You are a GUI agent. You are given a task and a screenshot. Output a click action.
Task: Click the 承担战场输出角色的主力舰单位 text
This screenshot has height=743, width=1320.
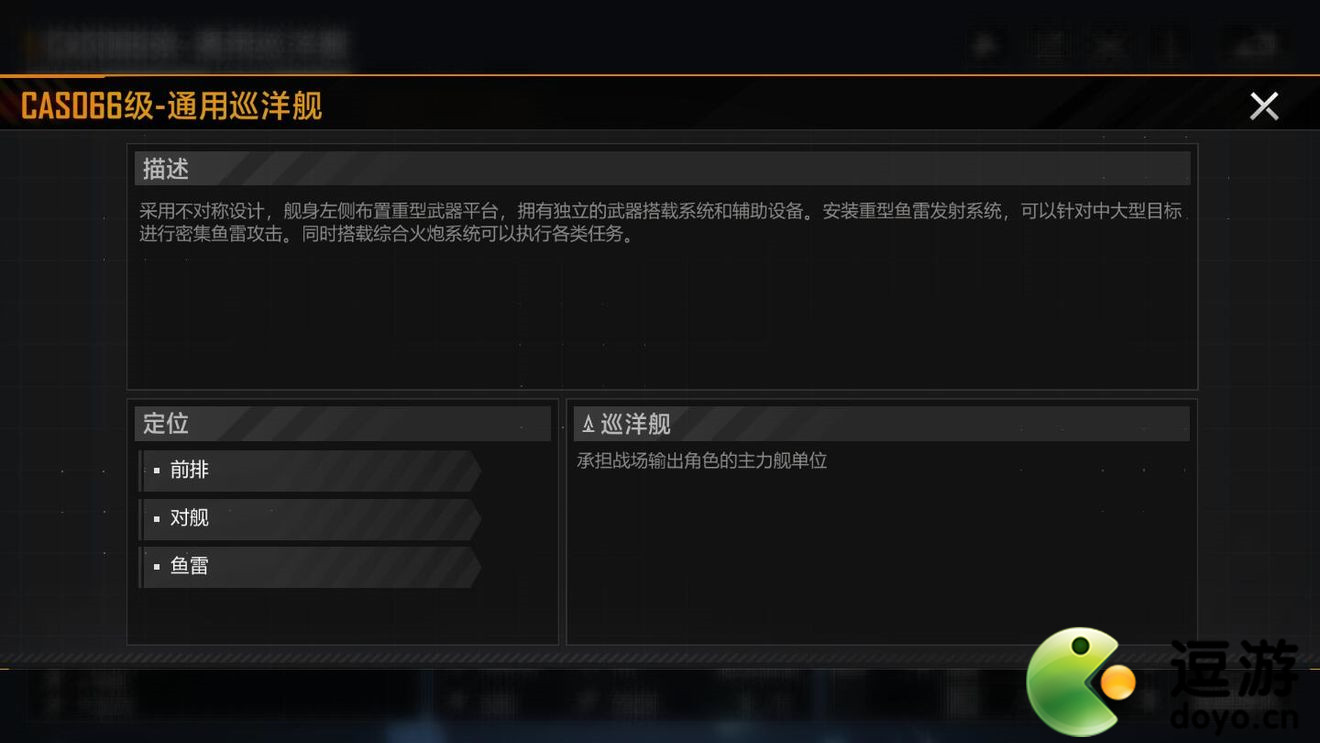click(702, 461)
